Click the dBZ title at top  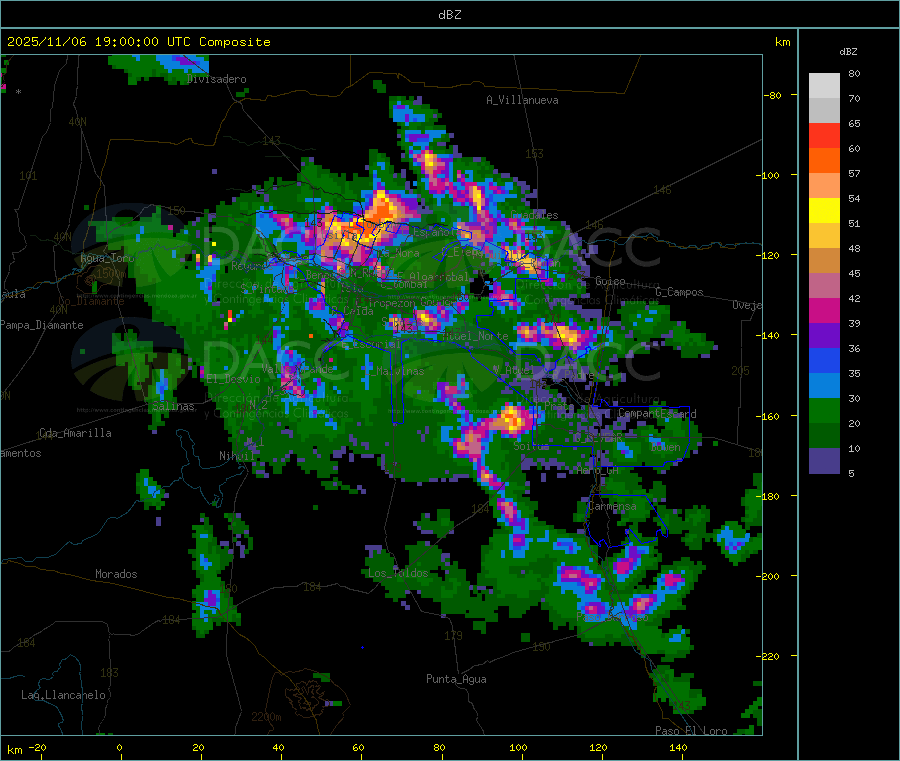pos(449,15)
